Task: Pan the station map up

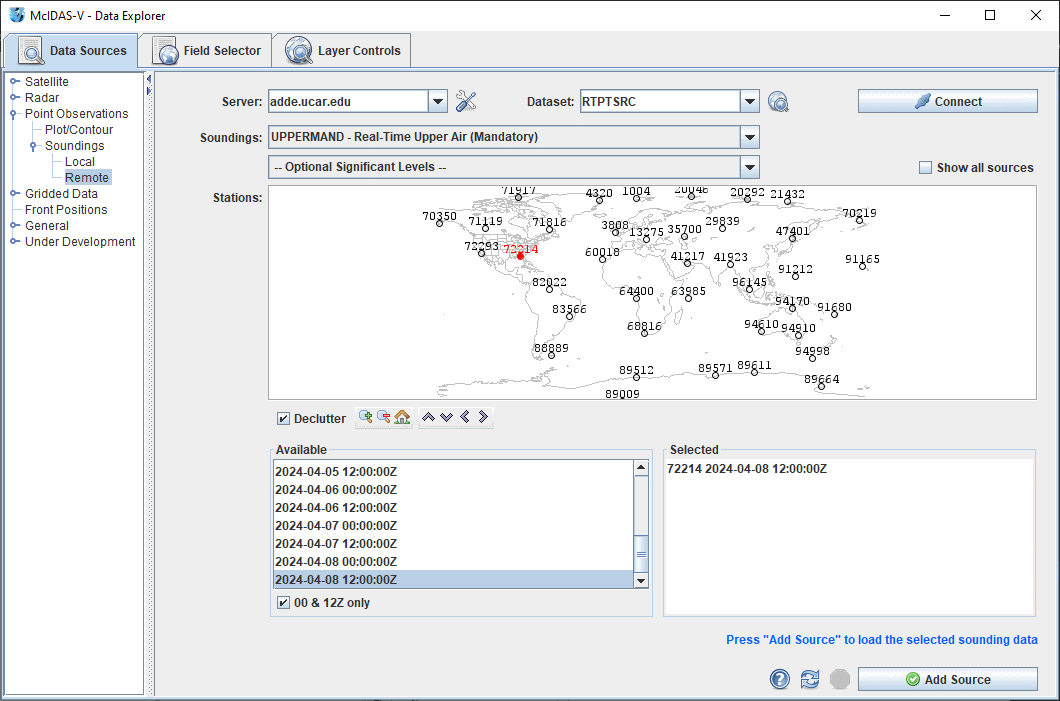Action: click(428, 417)
